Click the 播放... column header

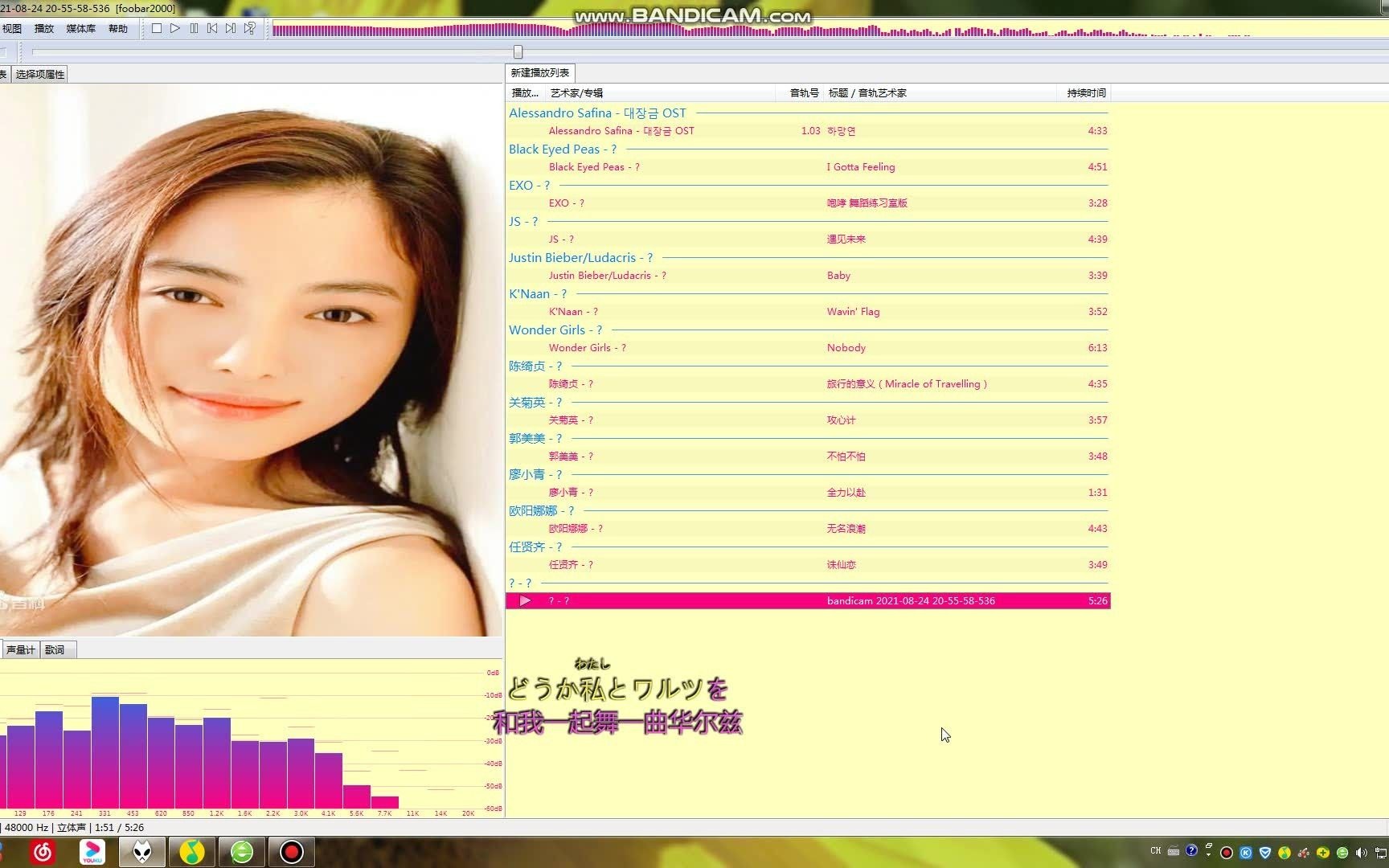526,93
